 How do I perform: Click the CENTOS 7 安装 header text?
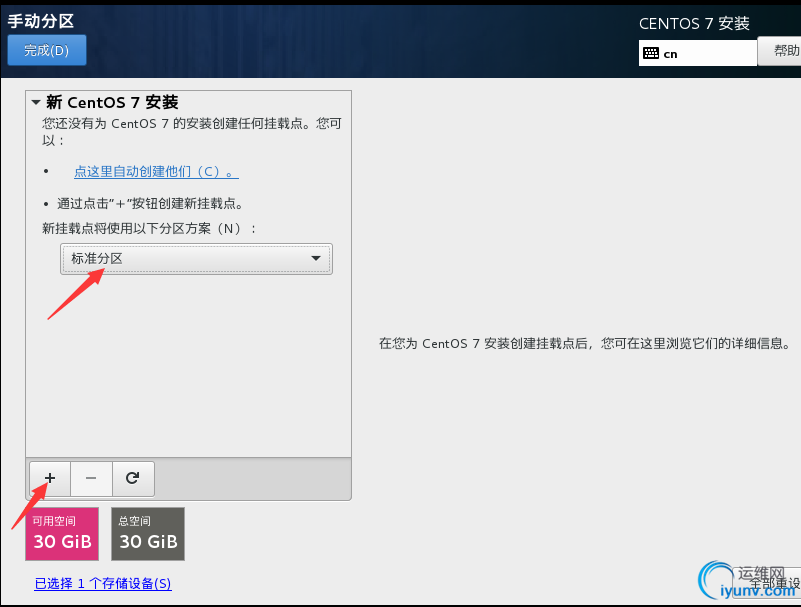[x=694, y=24]
